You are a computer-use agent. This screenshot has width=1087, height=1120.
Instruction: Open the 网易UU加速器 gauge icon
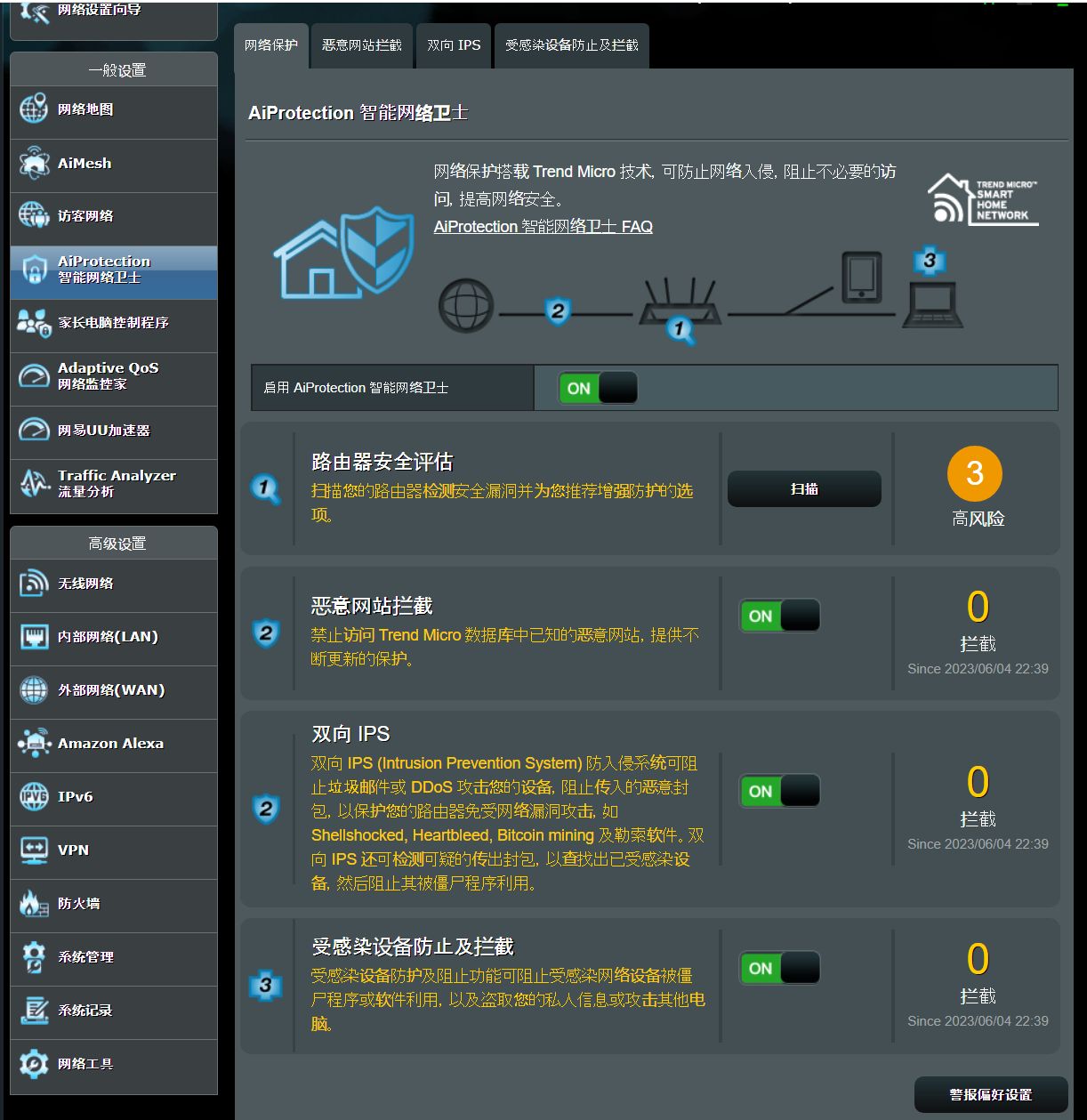coord(34,430)
